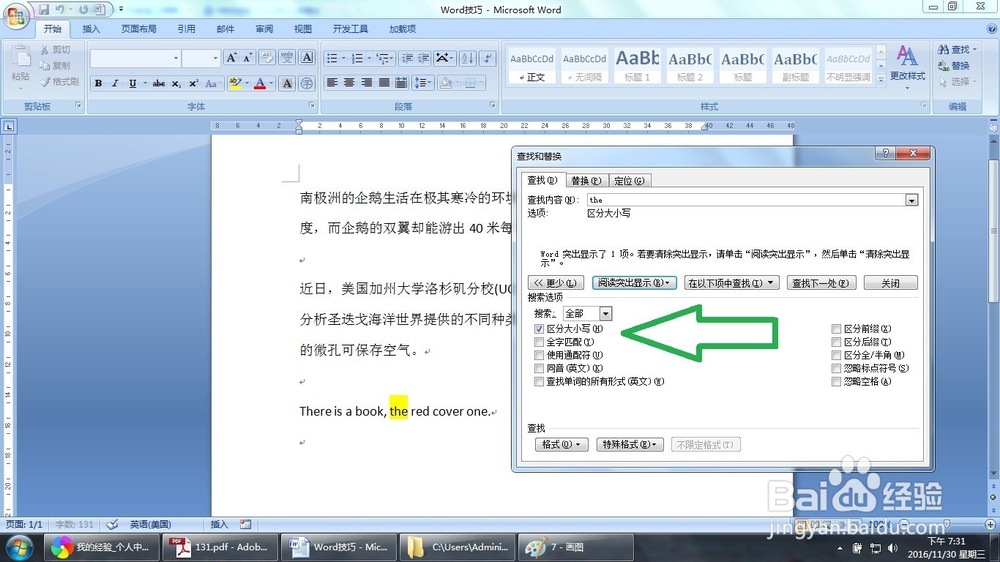Open the 视图 ribbon tab
Image resolution: width=1000 pixels, height=562 pixels.
303,29
